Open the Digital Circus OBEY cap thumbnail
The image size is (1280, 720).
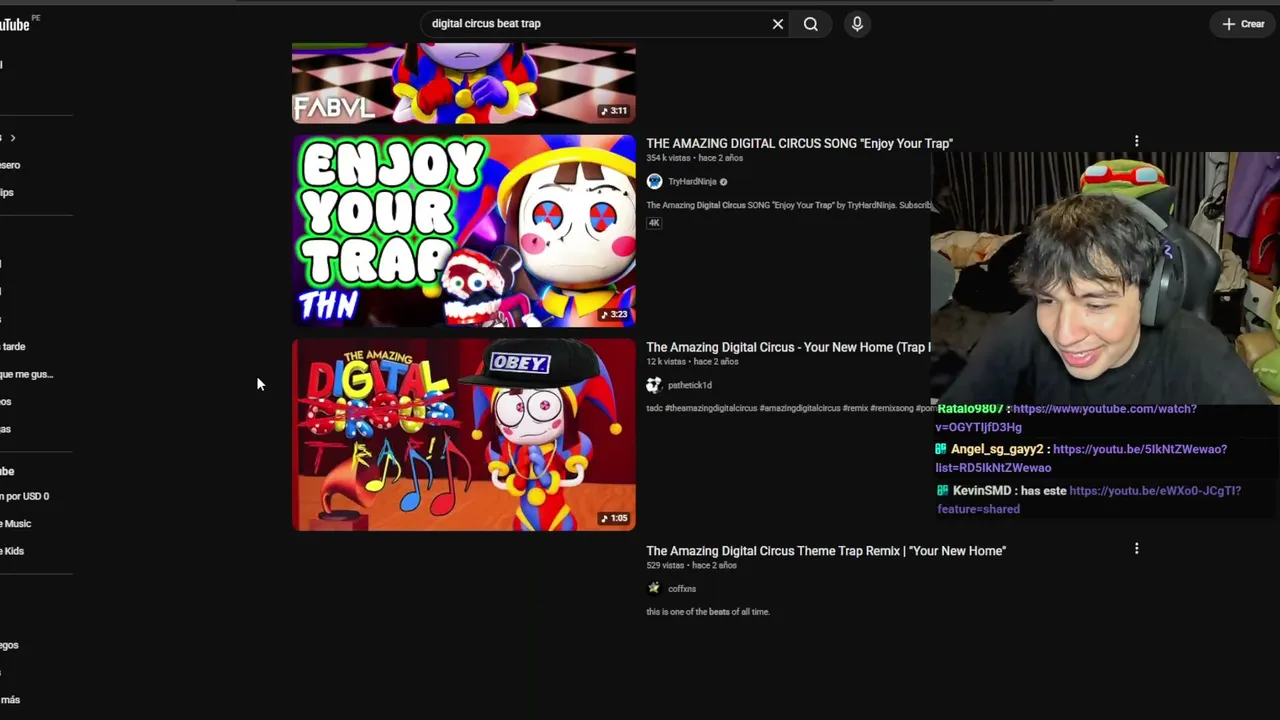(464, 435)
